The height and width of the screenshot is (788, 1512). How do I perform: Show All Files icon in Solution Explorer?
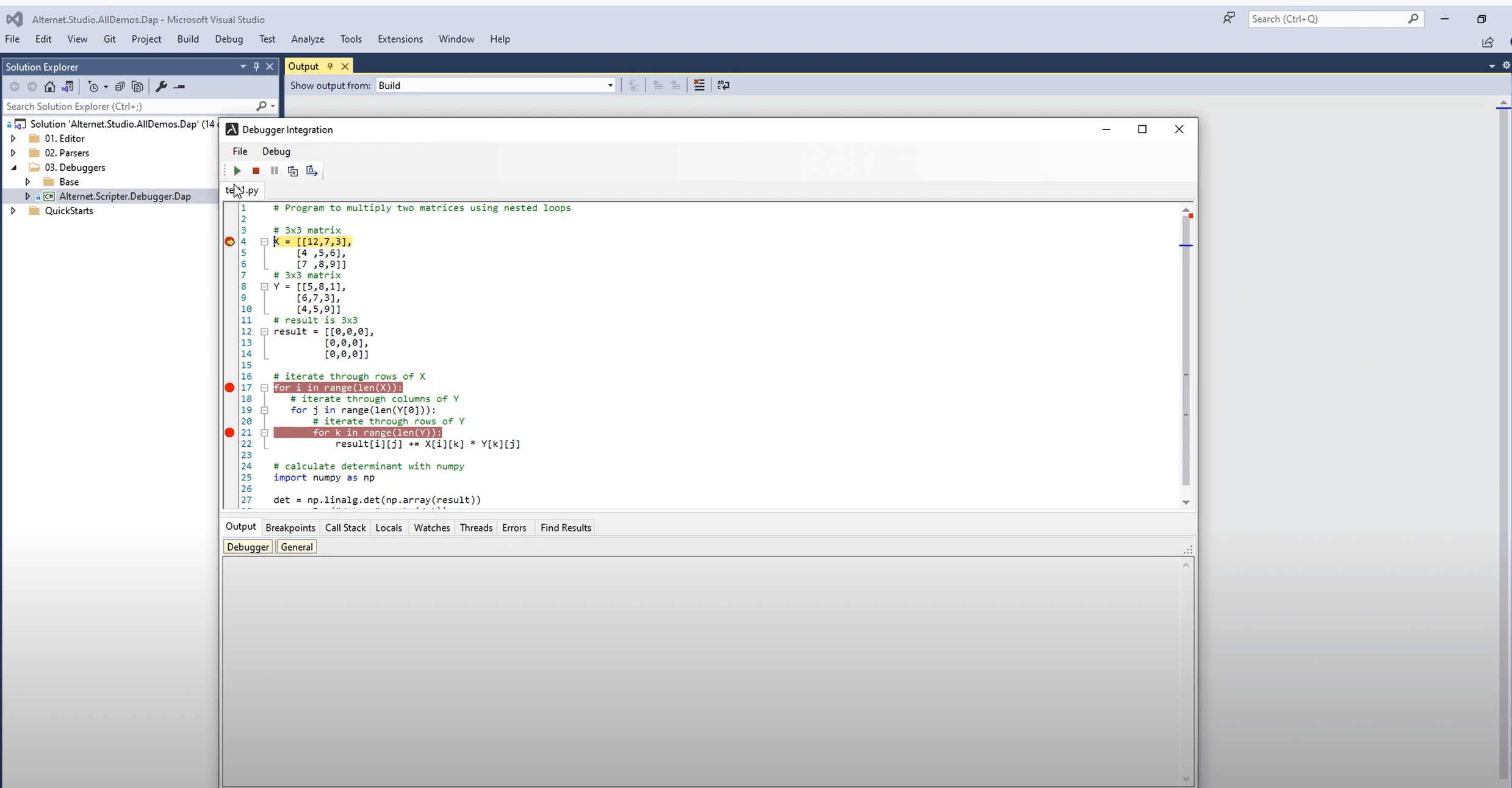(x=137, y=87)
